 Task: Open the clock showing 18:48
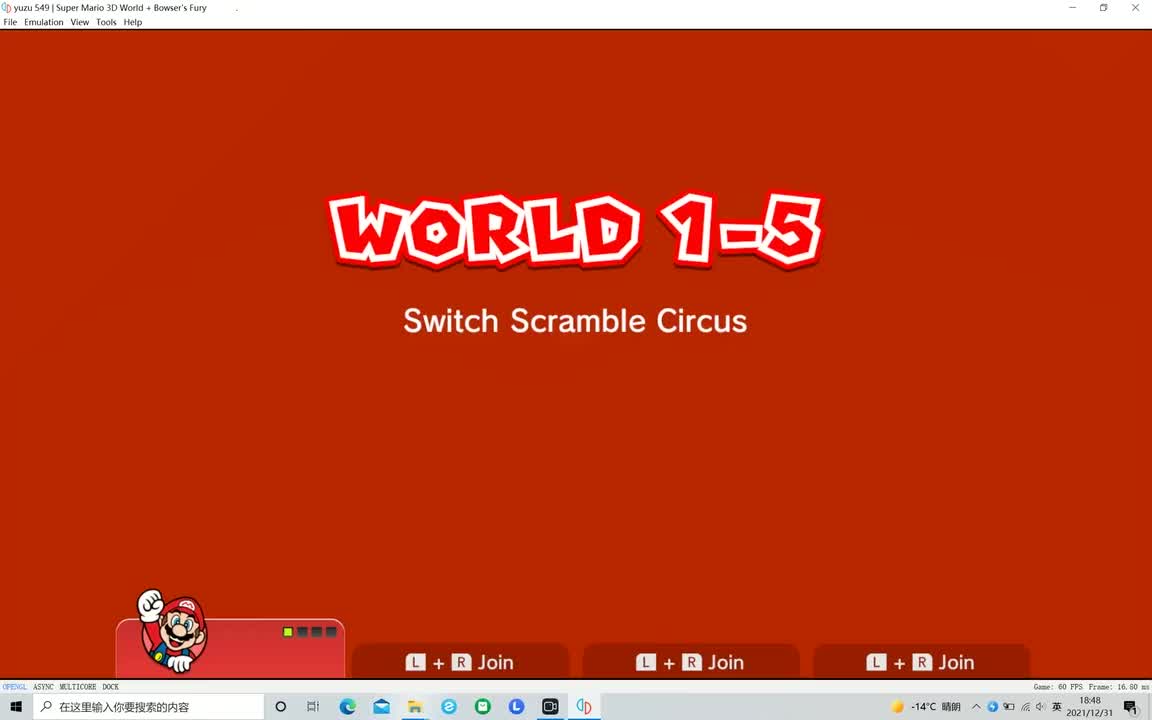pyautogui.click(x=1090, y=706)
